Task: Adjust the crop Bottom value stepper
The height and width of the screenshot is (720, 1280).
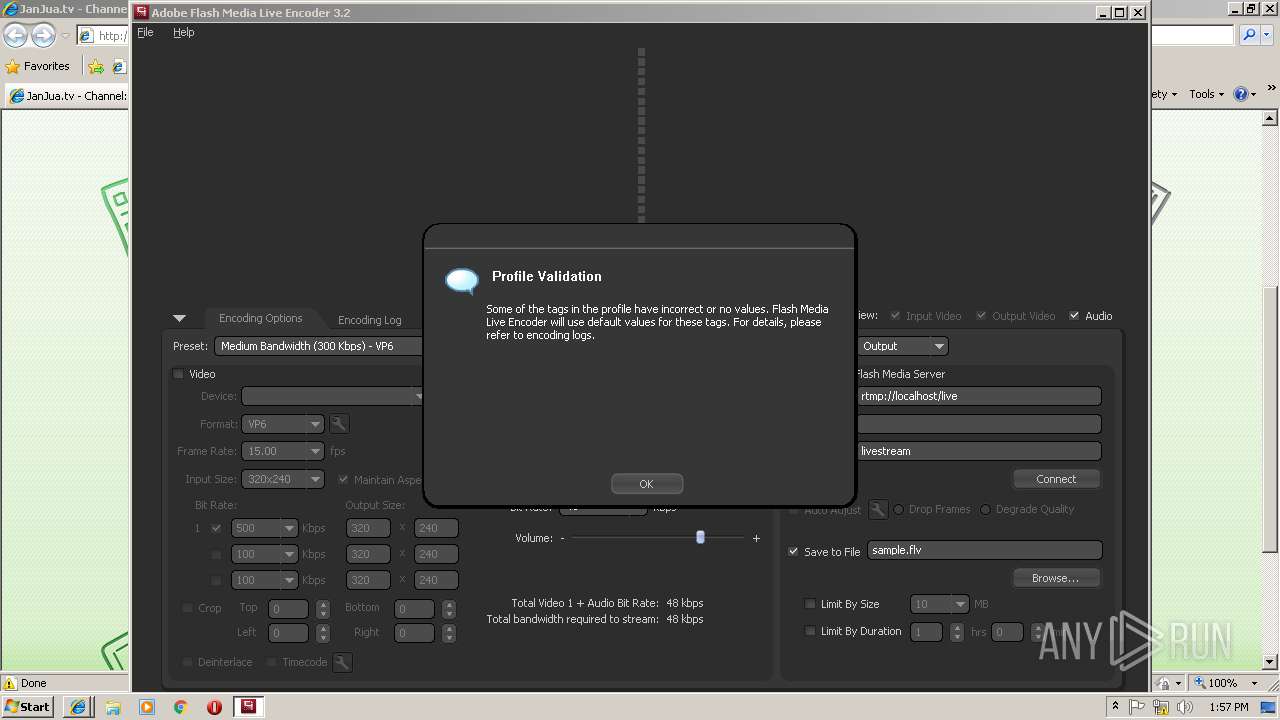Action: coord(449,608)
